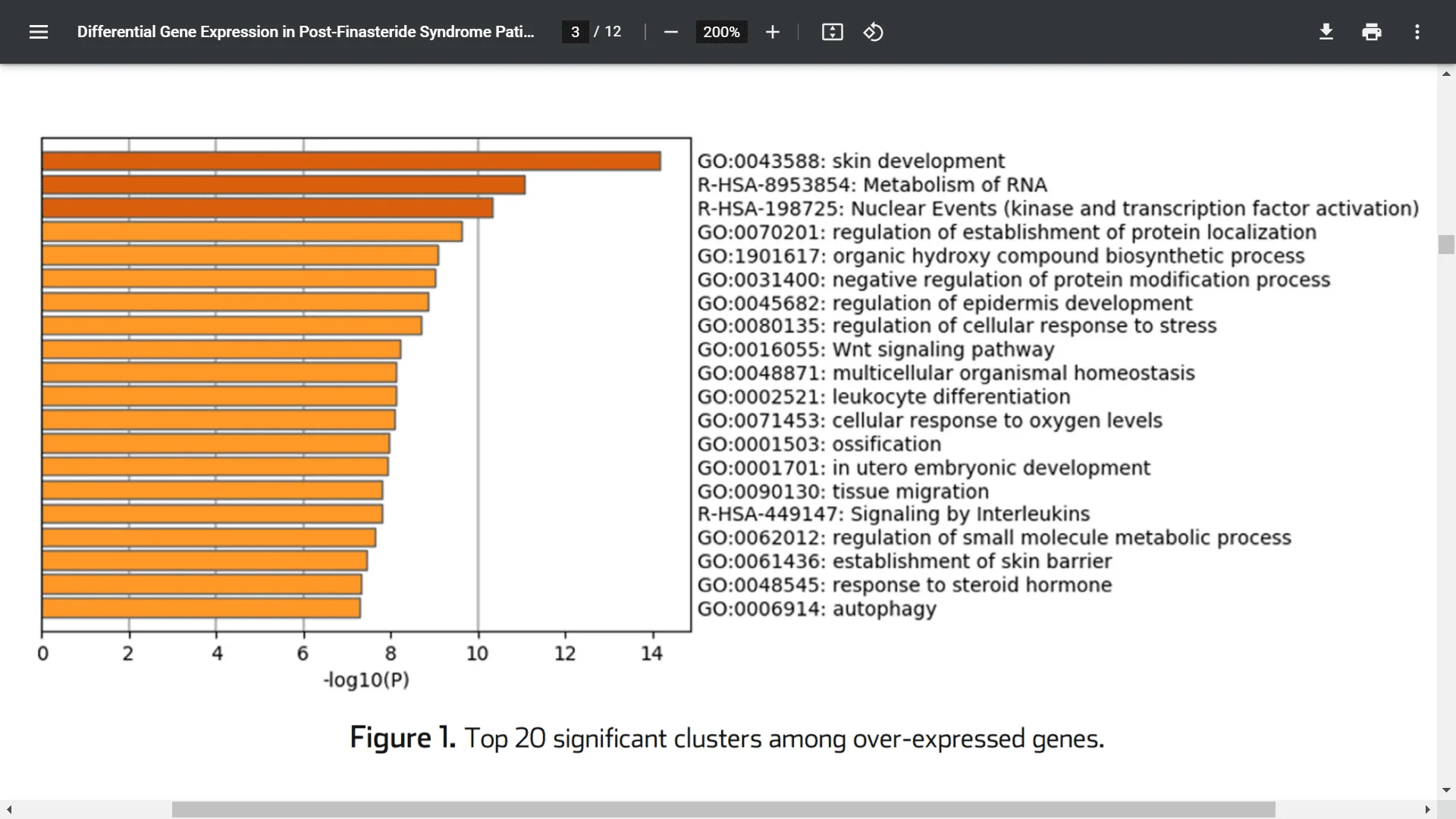Click the 'GO:0090130: tissue migration' label
This screenshot has height=819, width=1456.
point(843,491)
